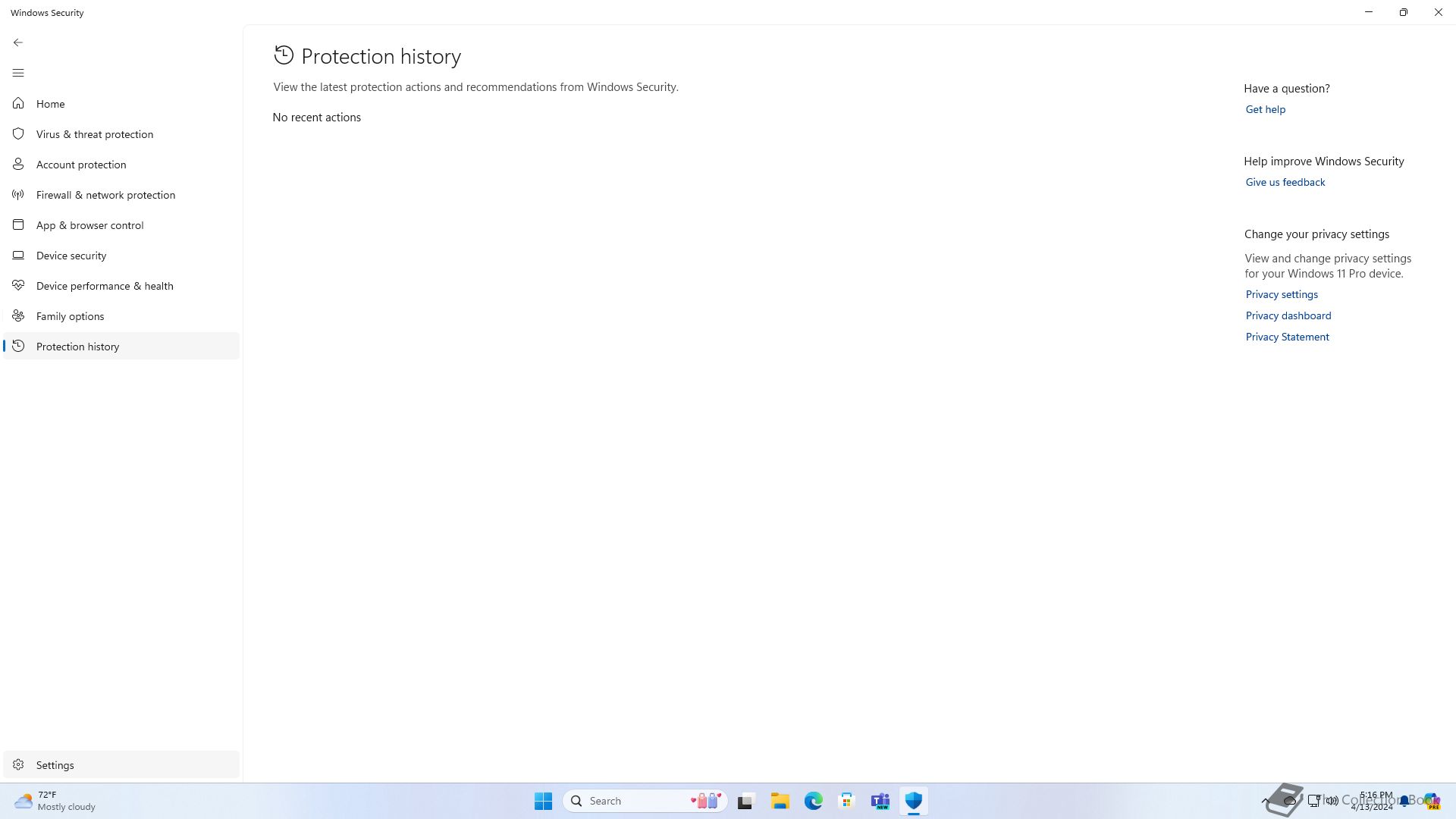This screenshot has height=819, width=1456.
Task: Select Protection history in sidebar
Action: [121, 347]
